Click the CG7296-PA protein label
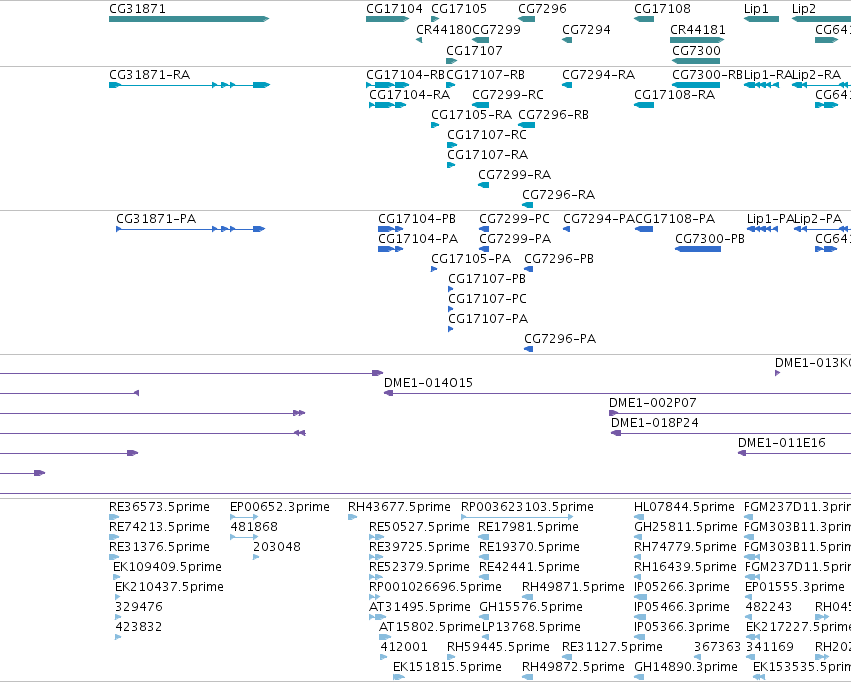The image size is (851, 682). [x=560, y=339]
